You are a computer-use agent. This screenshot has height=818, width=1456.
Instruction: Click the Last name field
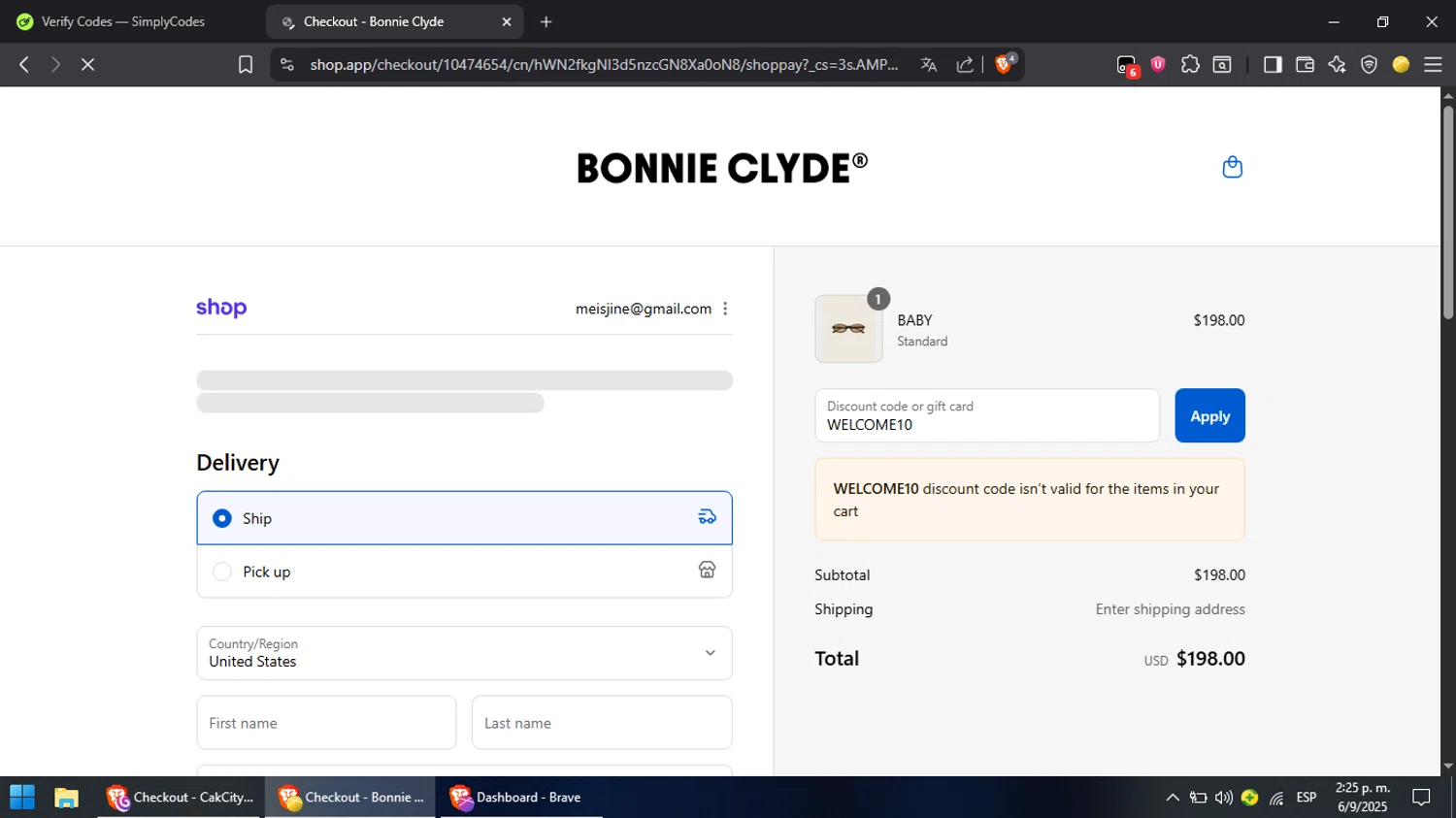pos(602,722)
